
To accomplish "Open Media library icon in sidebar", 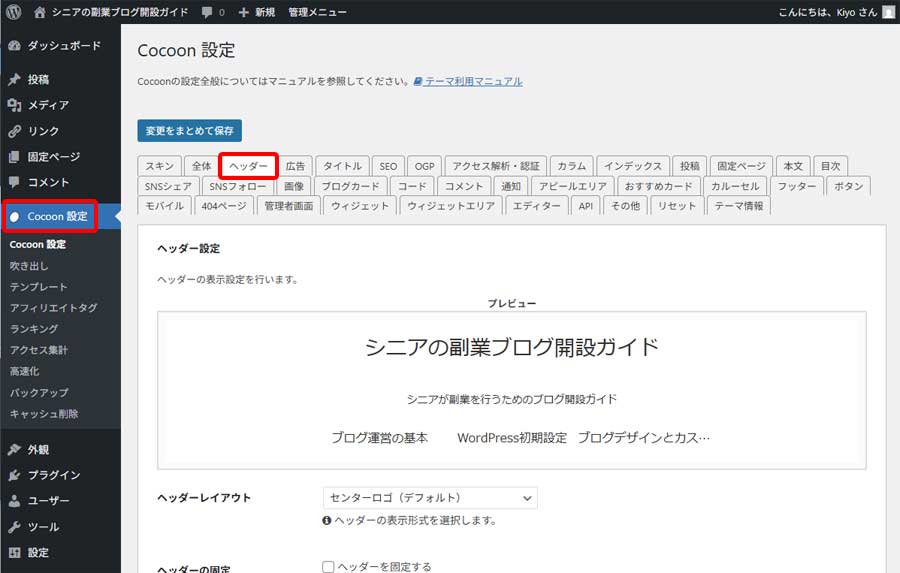I will point(14,105).
